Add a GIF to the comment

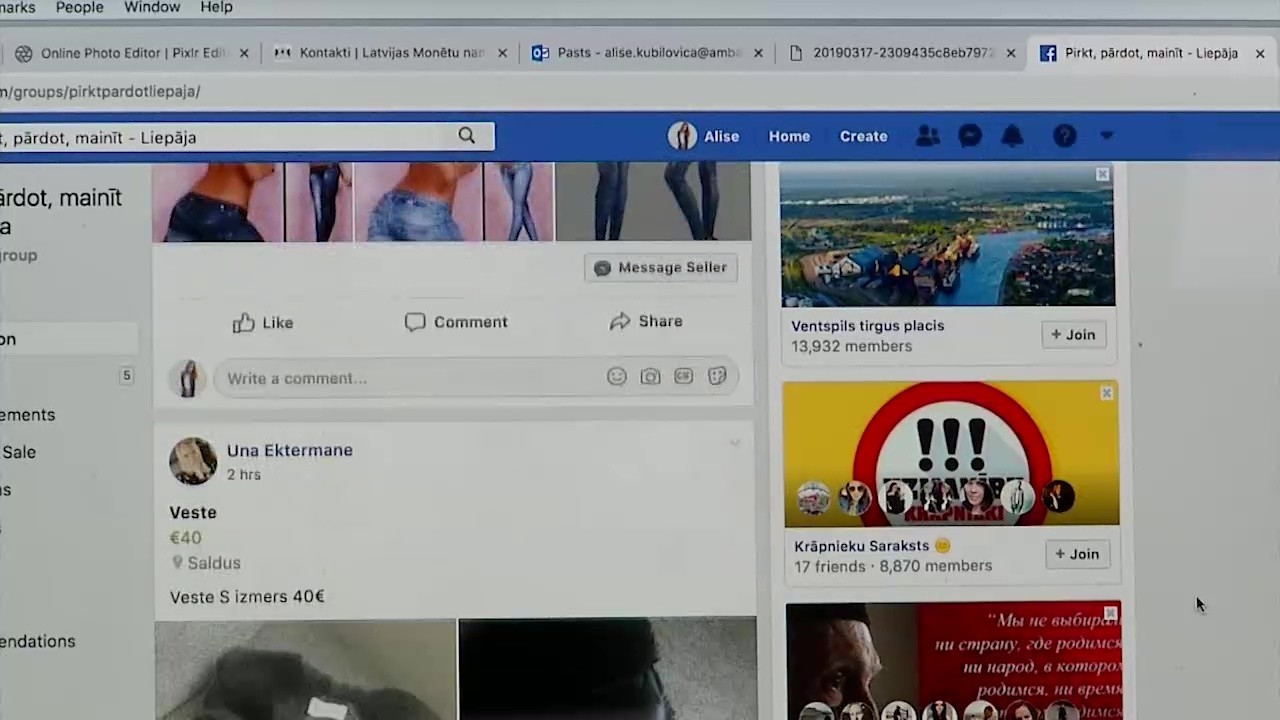[683, 377]
